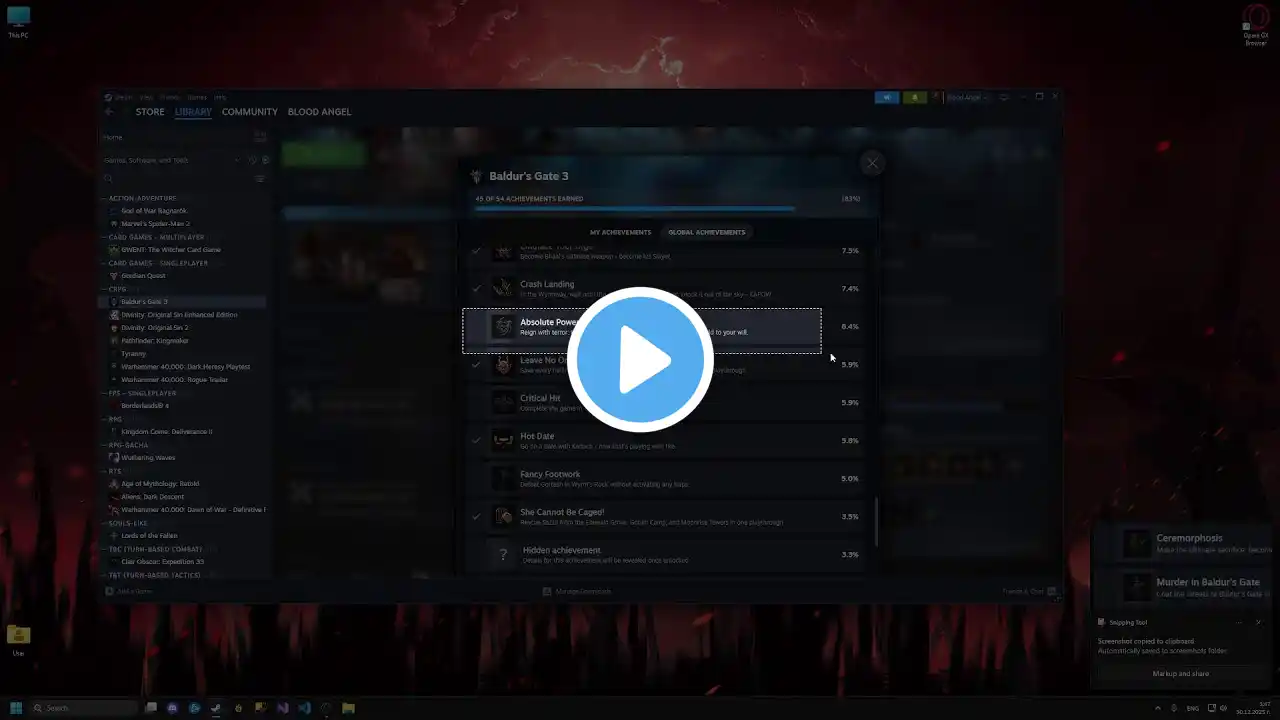The height and width of the screenshot is (720, 1280).
Task: Switch to the My Achievements tab
Action: [x=620, y=232]
